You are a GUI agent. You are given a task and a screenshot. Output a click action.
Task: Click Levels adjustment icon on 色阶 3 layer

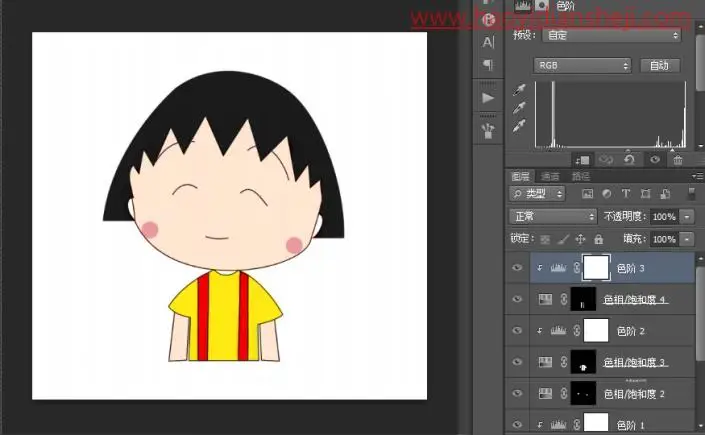tap(558, 268)
